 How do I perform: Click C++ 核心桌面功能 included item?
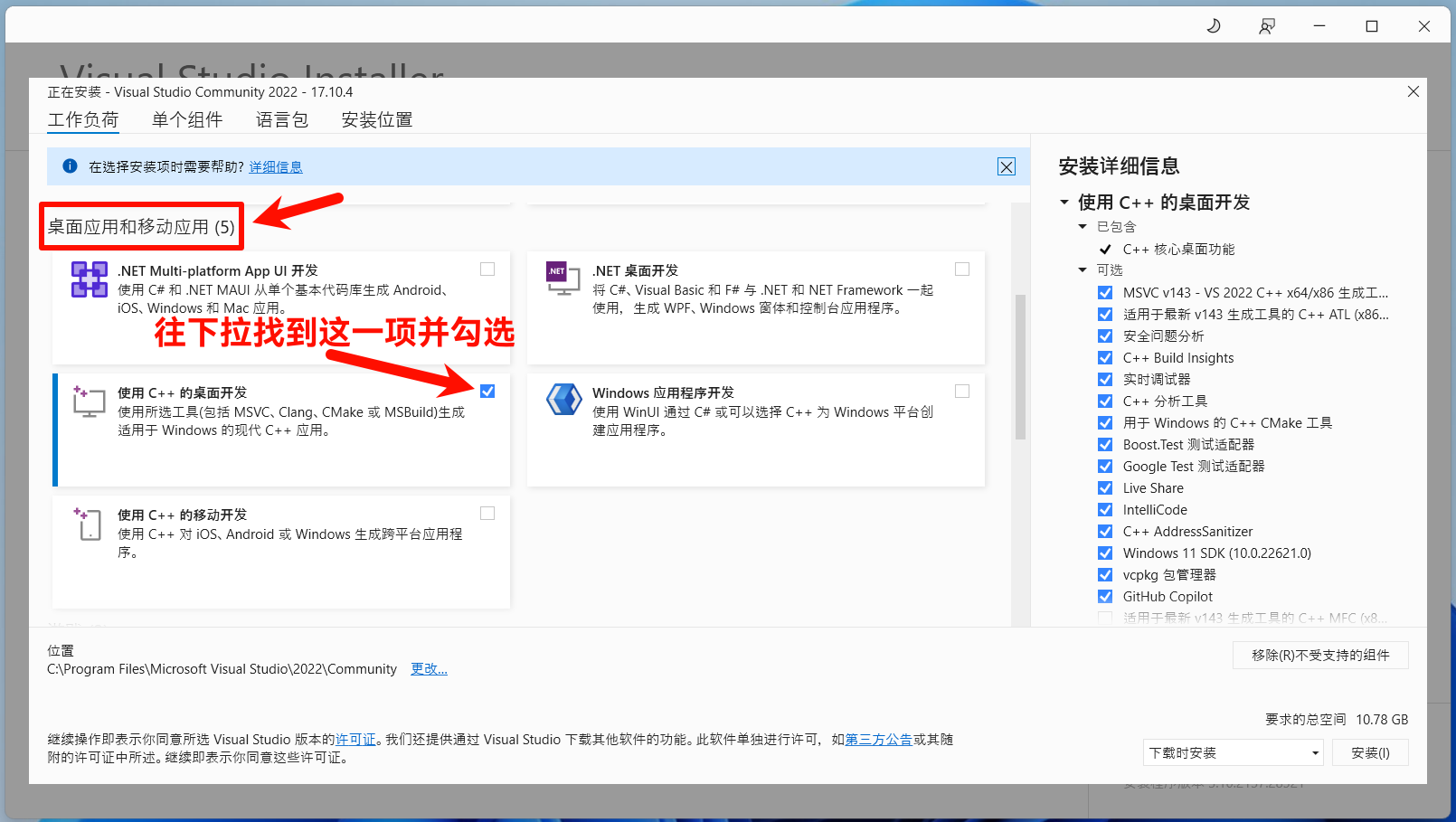click(x=1178, y=249)
